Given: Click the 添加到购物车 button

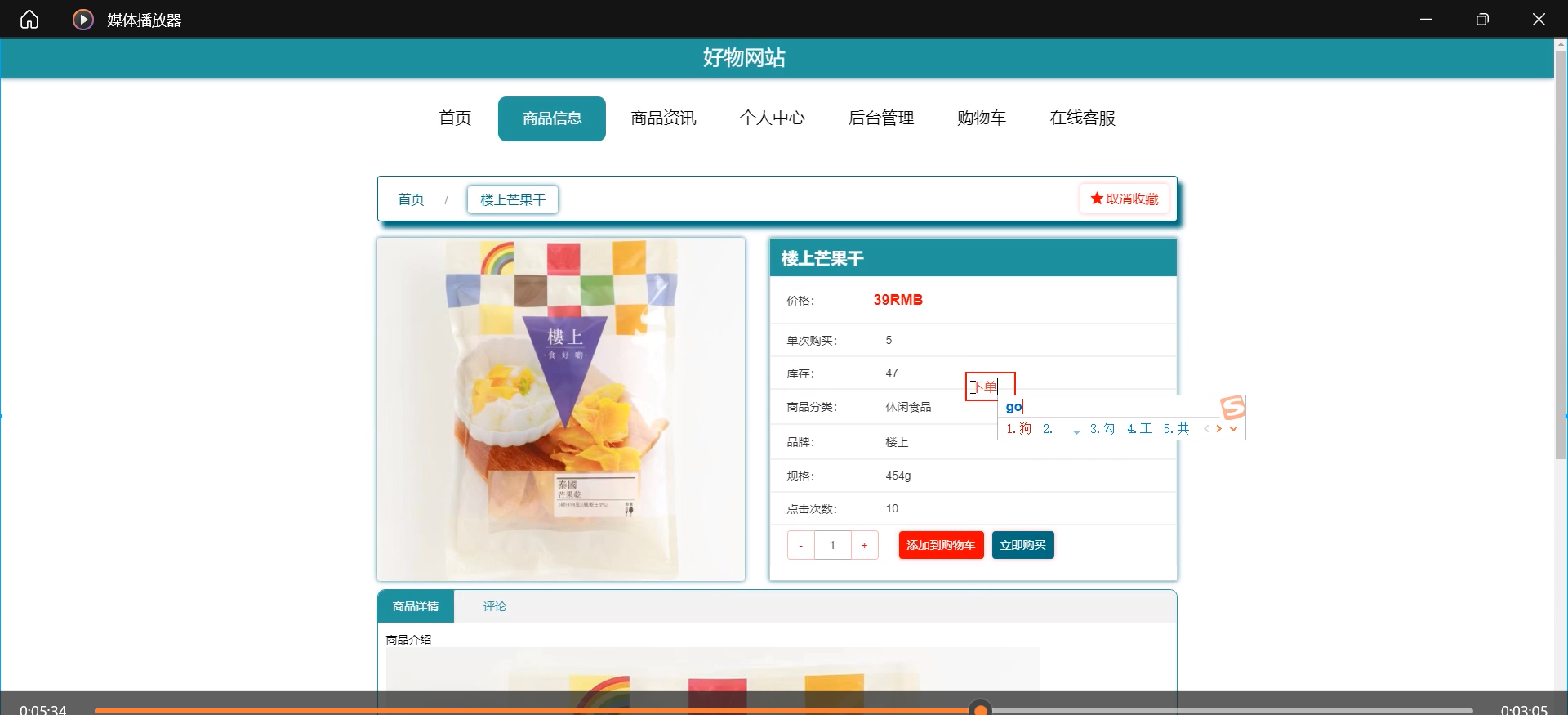Looking at the screenshot, I should point(941,545).
